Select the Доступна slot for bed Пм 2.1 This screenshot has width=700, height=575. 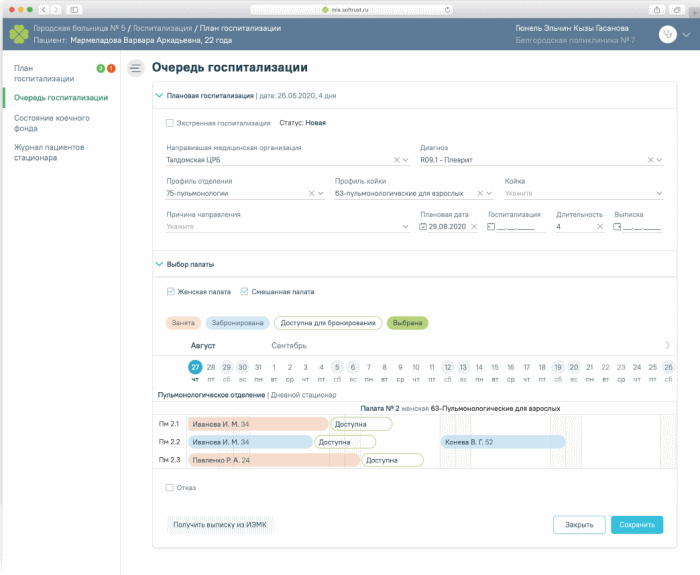tap(361, 424)
